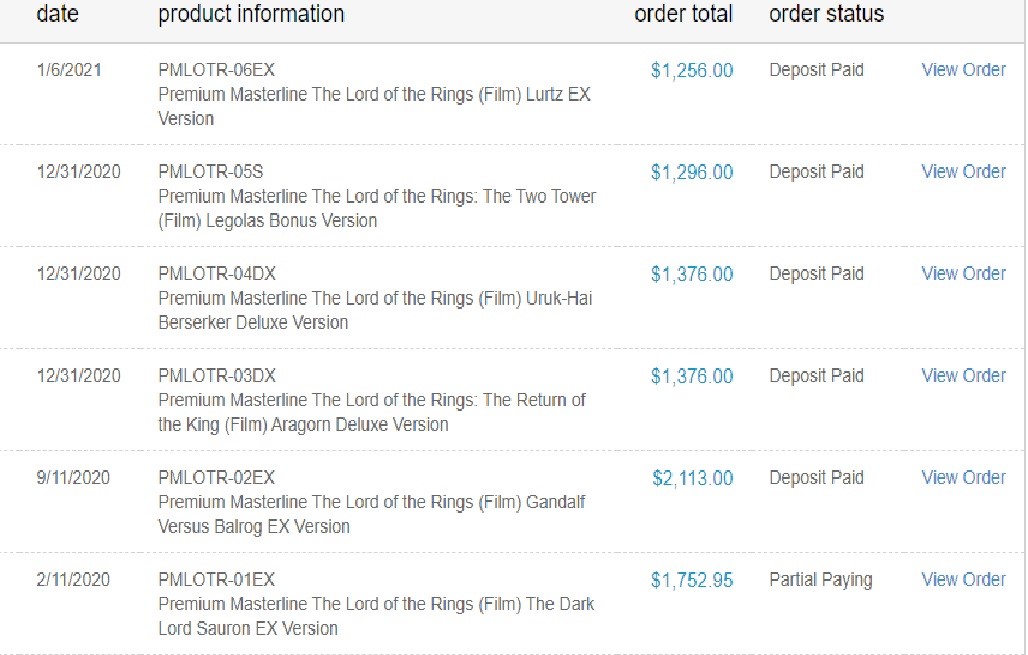Open View Order for Uruk-Hai Berserker Deluxe
Image resolution: width=1028 pixels, height=655 pixels.
963,273
